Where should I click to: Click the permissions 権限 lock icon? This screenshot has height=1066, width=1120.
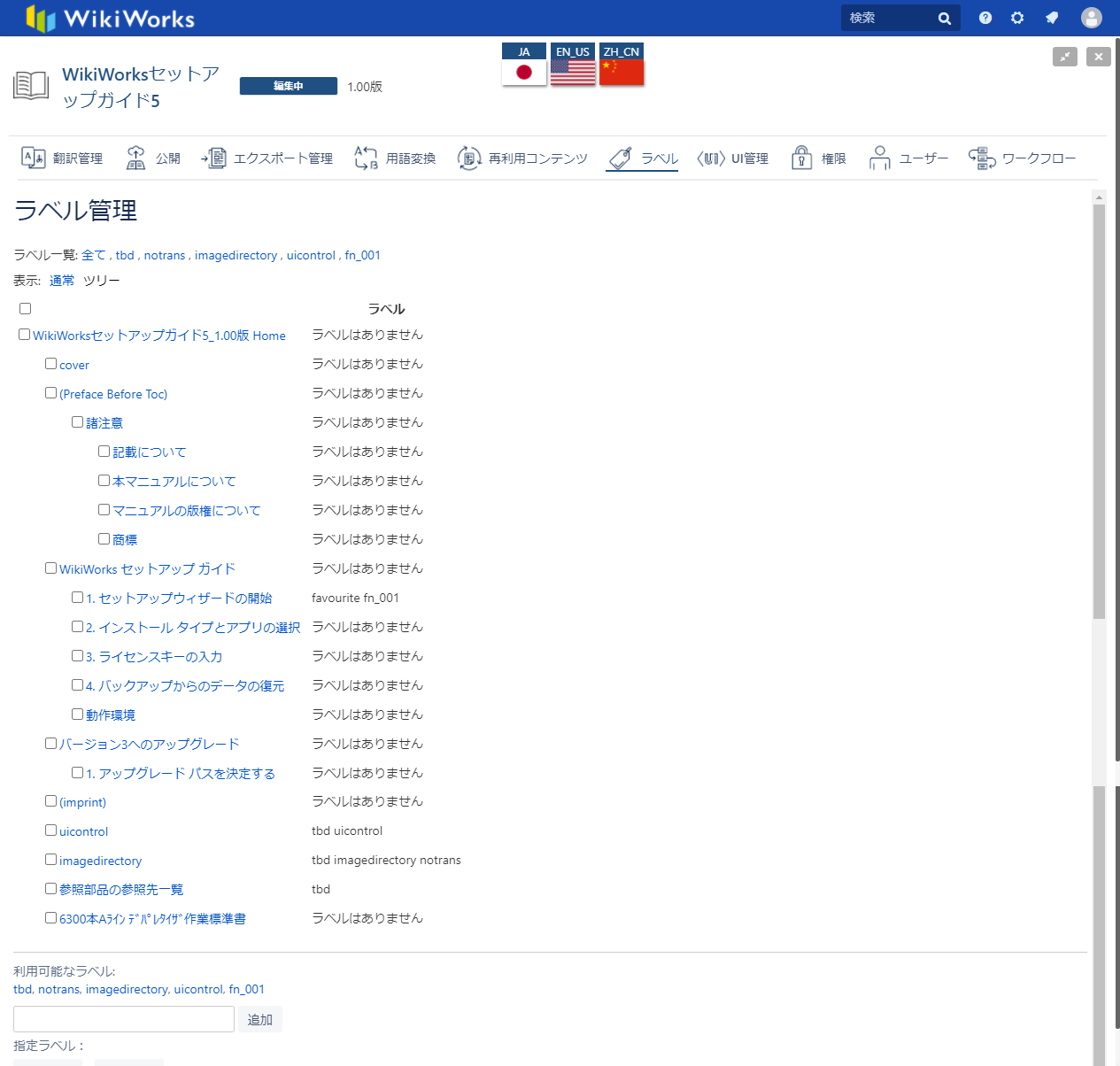coord(801,158)
